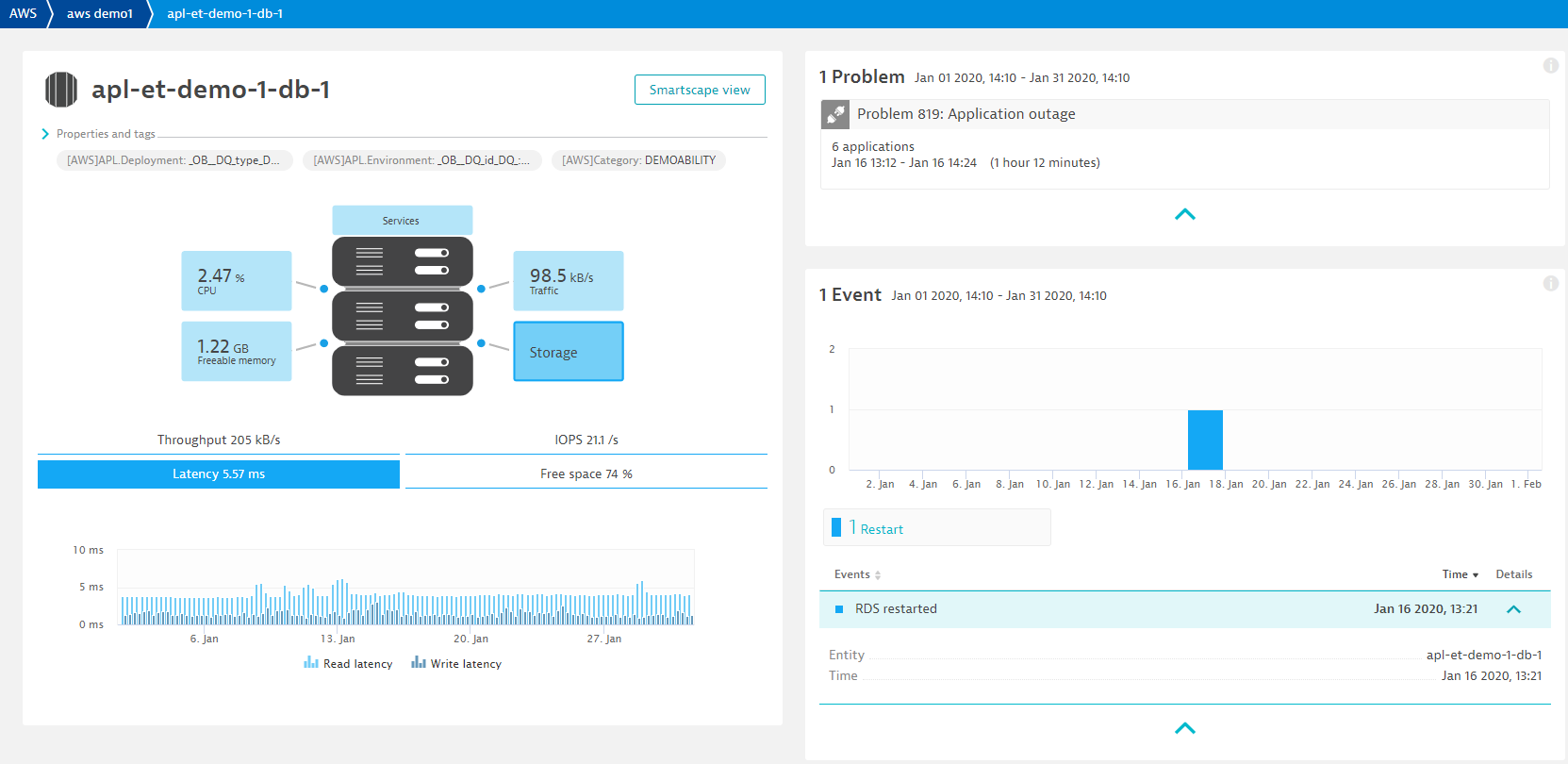
Task: Select the Throughput 205 kB/s tab
Action: [219, 440]
